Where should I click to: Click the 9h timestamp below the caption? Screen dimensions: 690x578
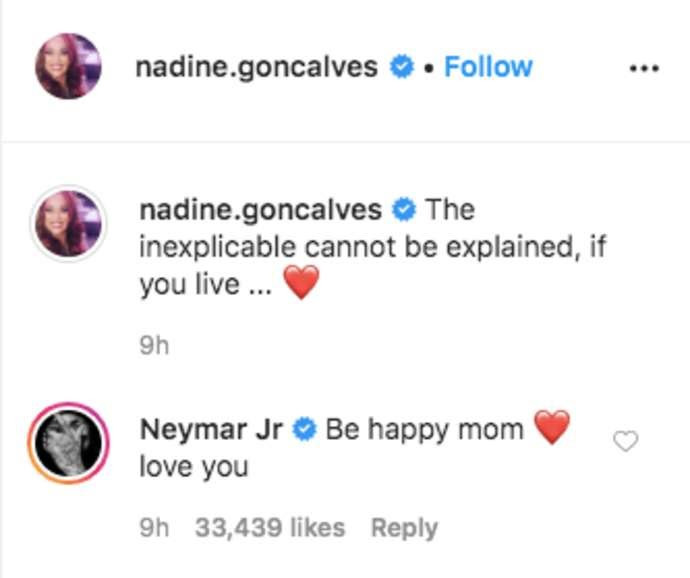click(154, 345)
